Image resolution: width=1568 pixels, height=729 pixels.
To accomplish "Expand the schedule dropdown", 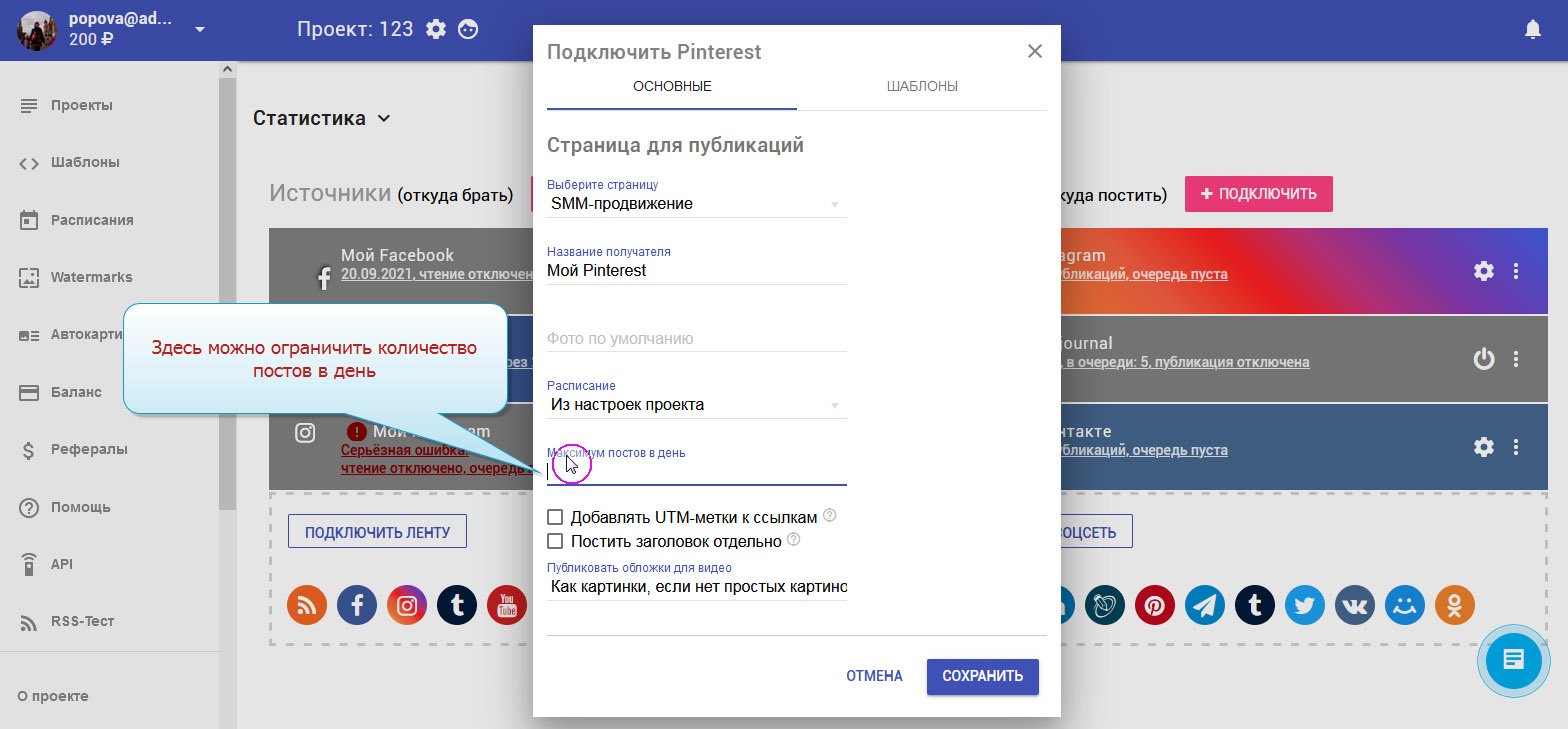I will (696, 405).
